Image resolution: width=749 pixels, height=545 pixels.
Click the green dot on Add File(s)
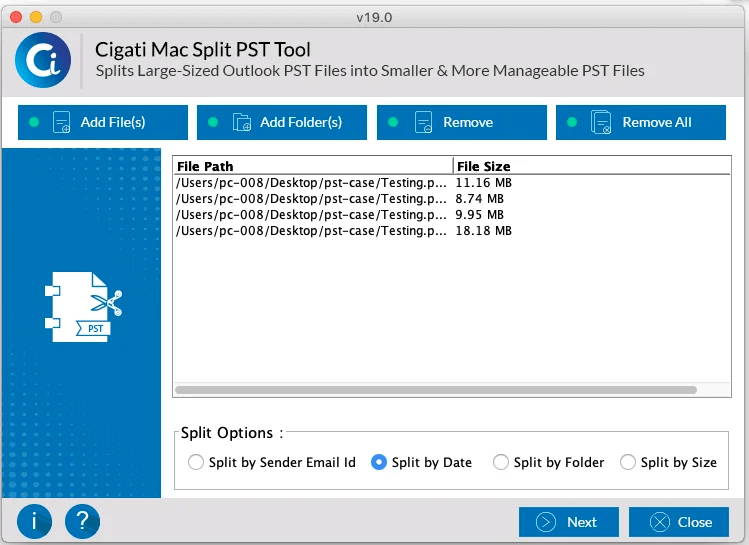pyautogui.click(x=34, y=122)
